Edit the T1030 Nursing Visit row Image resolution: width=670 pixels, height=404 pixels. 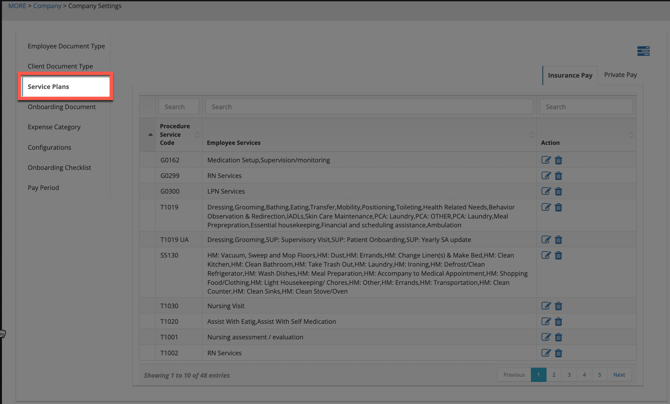point(546,306)
